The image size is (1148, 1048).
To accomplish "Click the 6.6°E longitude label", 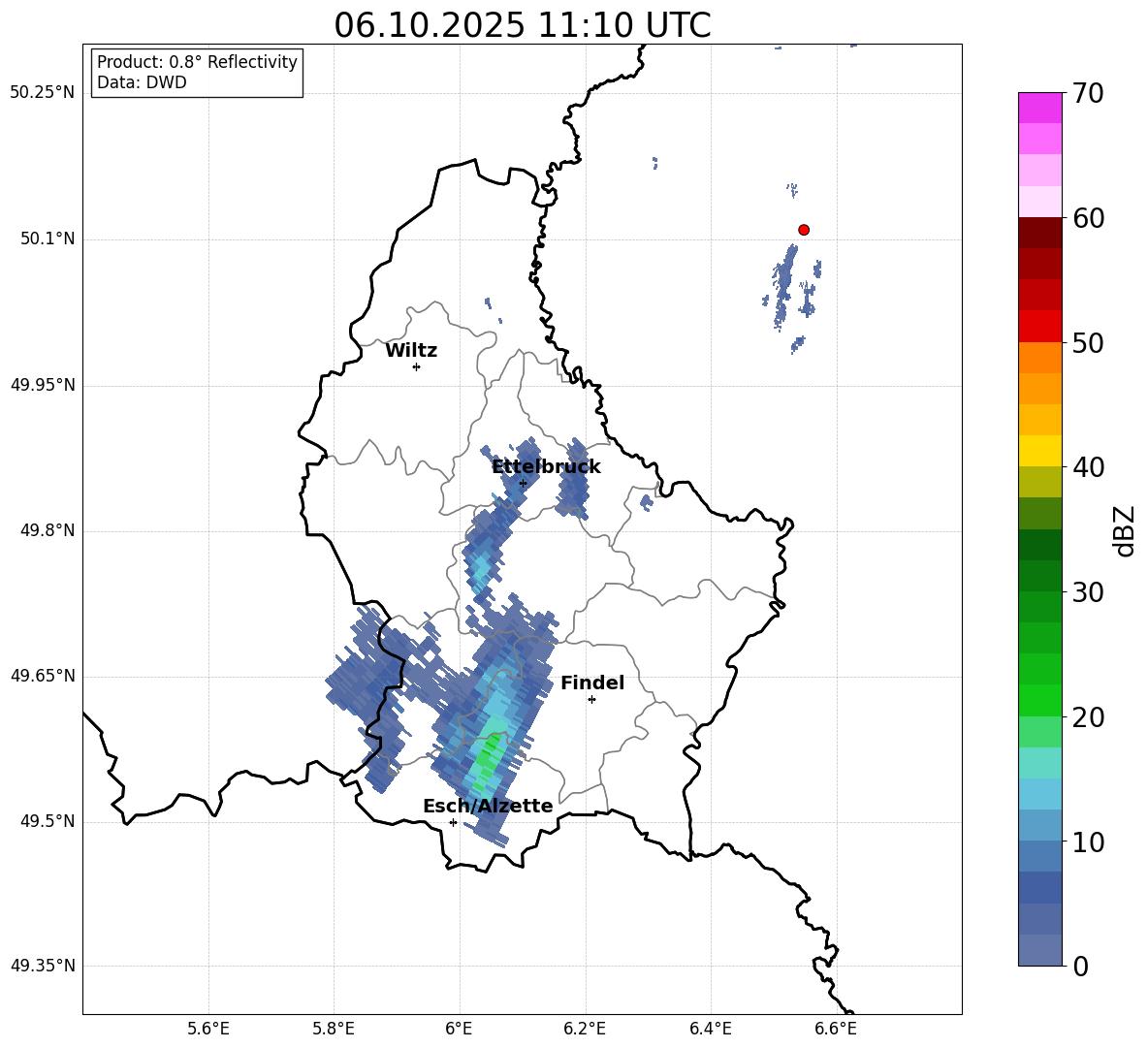I will point(836,1029).
